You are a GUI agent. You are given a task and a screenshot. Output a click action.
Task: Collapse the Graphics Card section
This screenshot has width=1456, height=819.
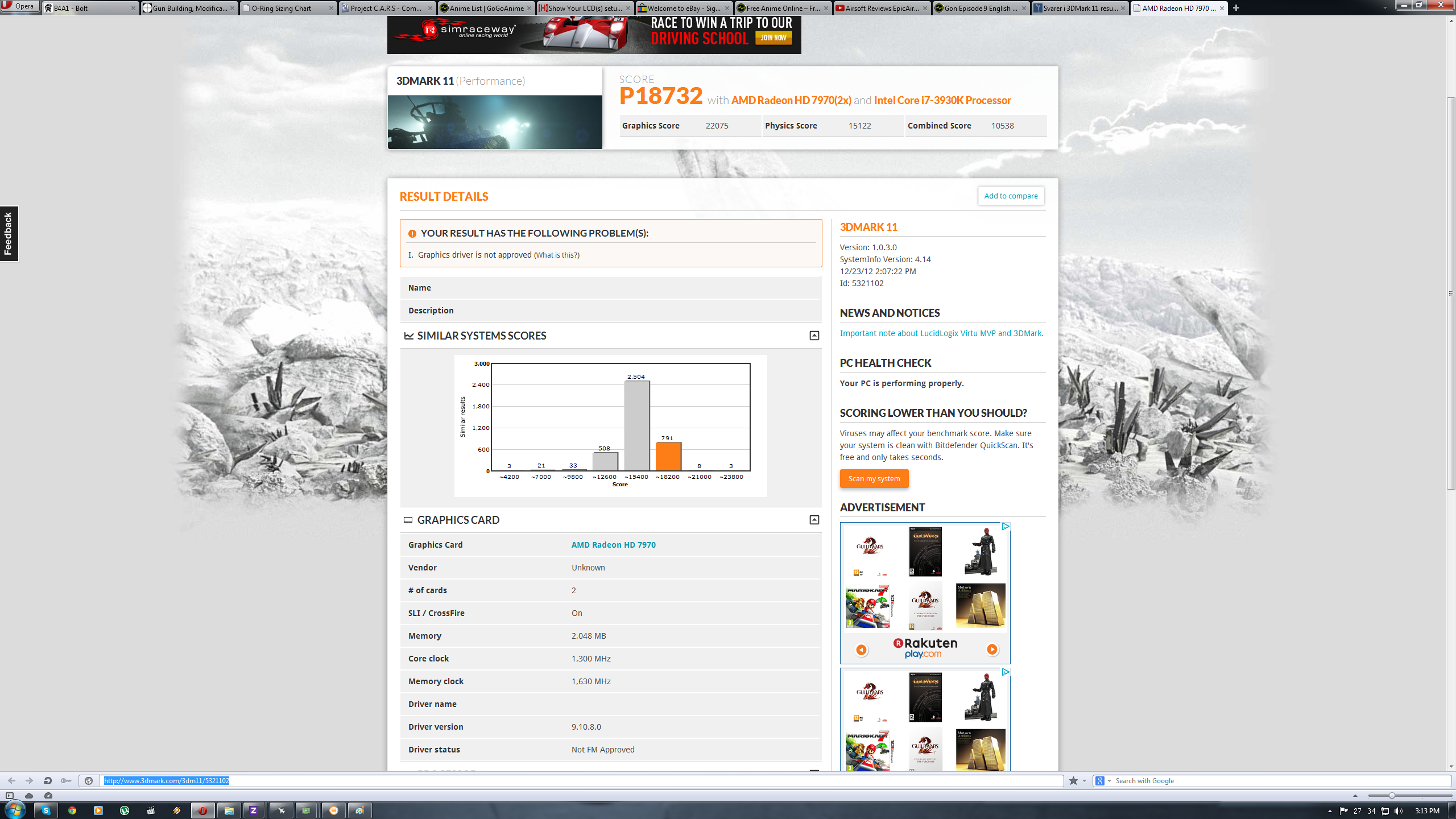pos(814,520)
